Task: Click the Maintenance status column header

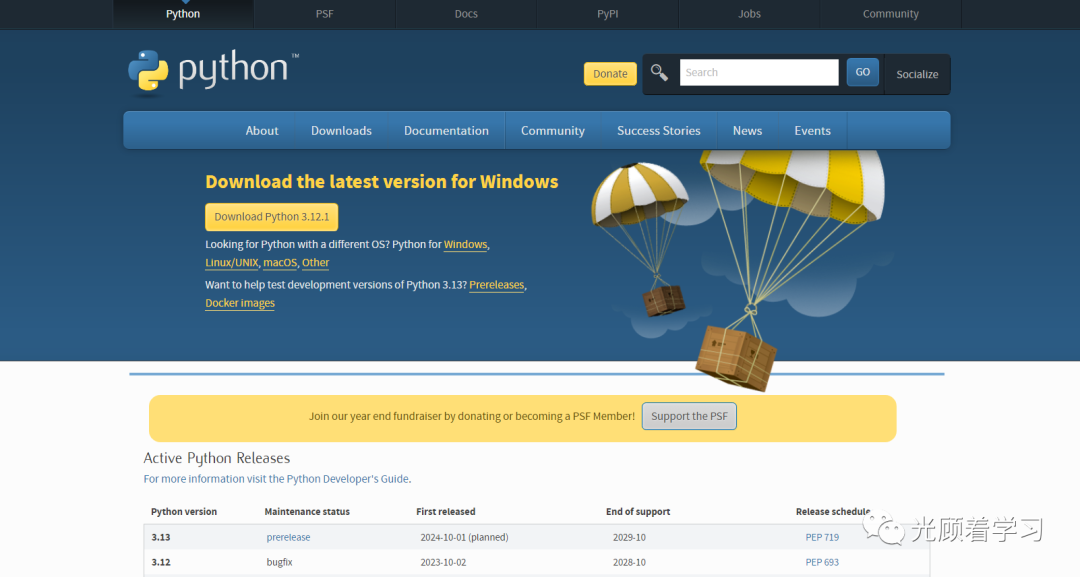Action: coord(307,512)
